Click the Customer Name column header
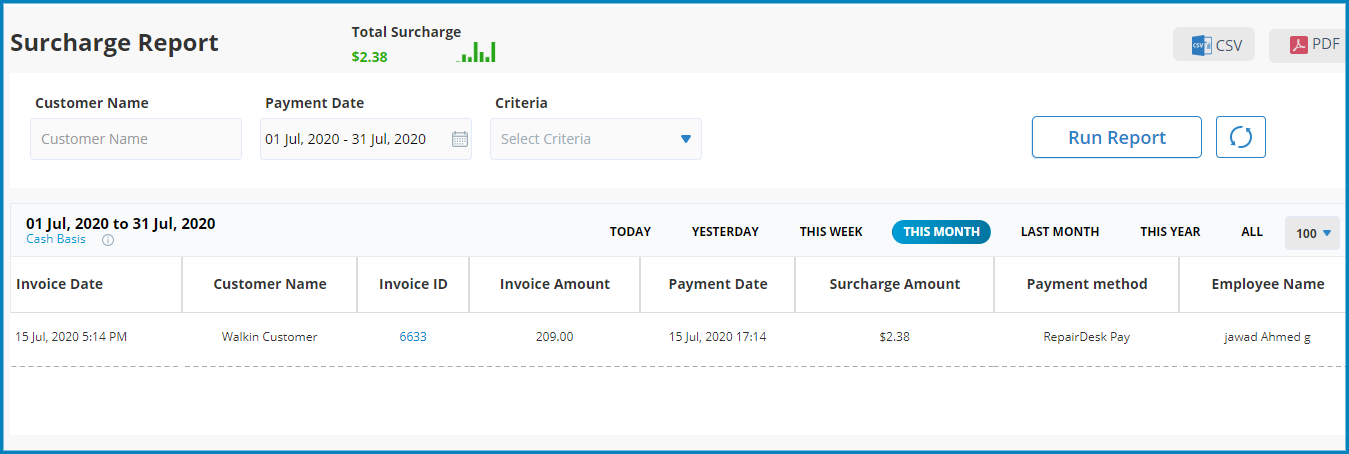Viewport: 1349px width, 454px height. [x=270, y=284]
